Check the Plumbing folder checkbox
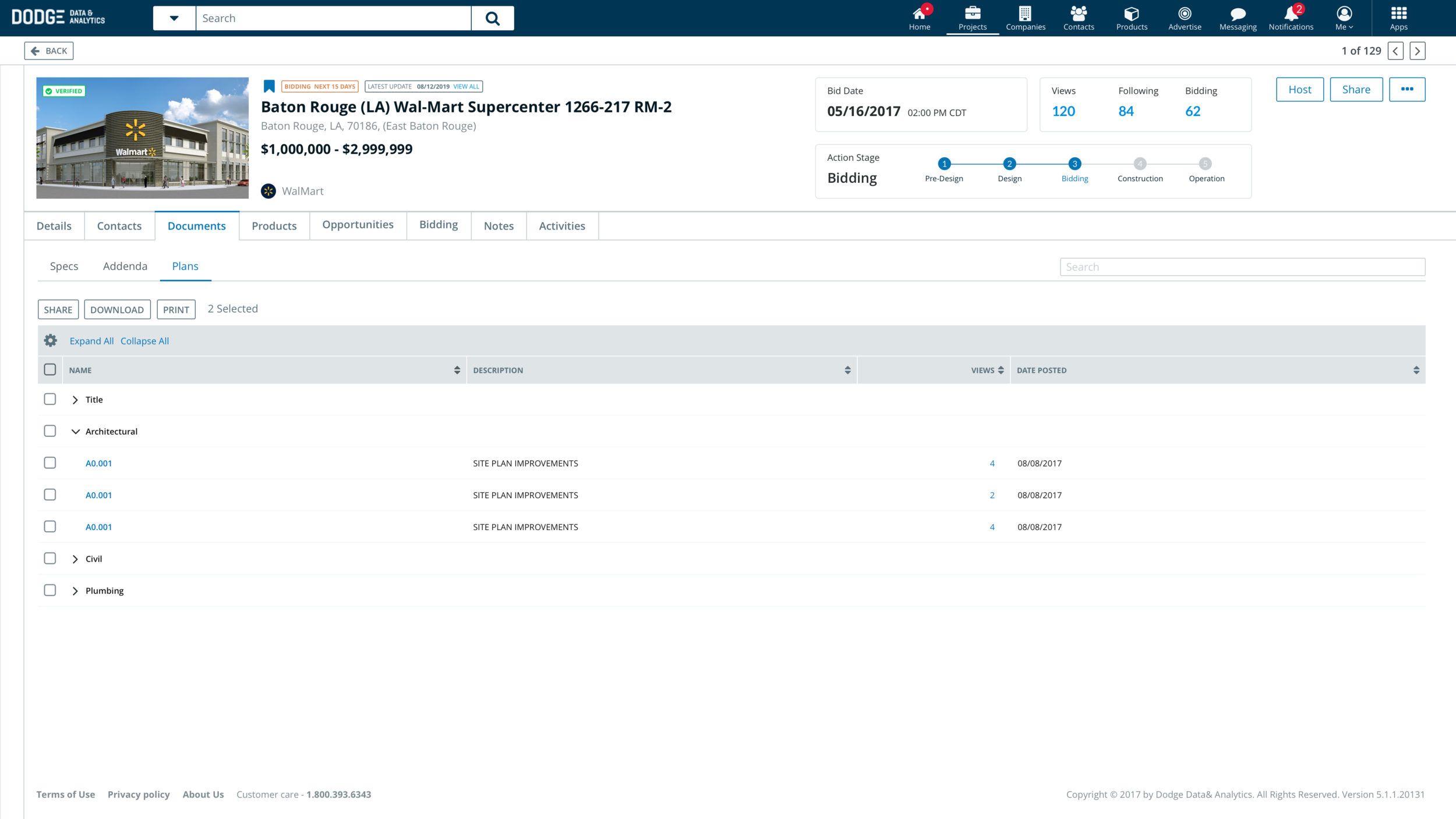This screenshot has width=1456, height=819. 50,590
